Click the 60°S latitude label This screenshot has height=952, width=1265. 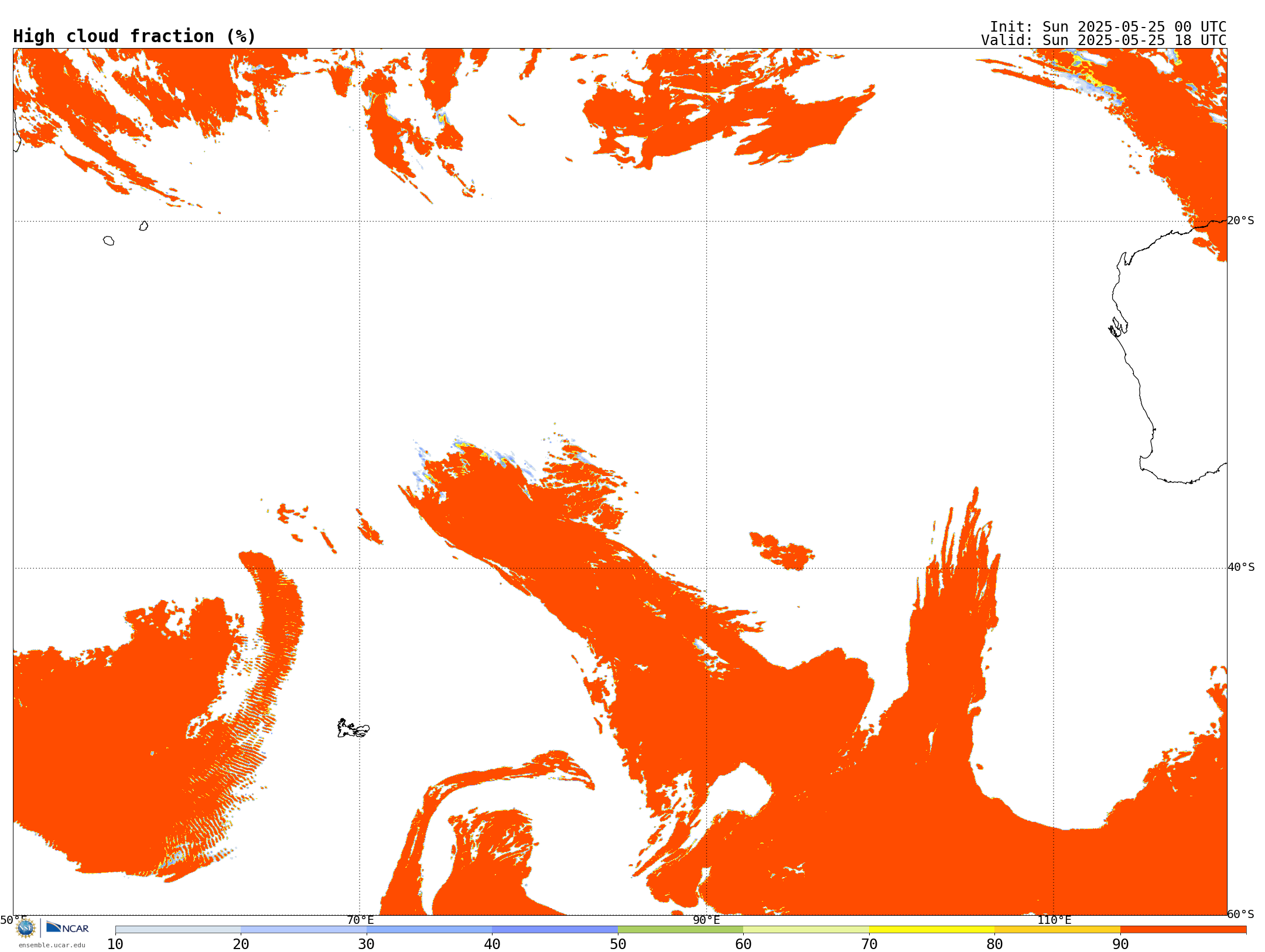coord(1241,914)
